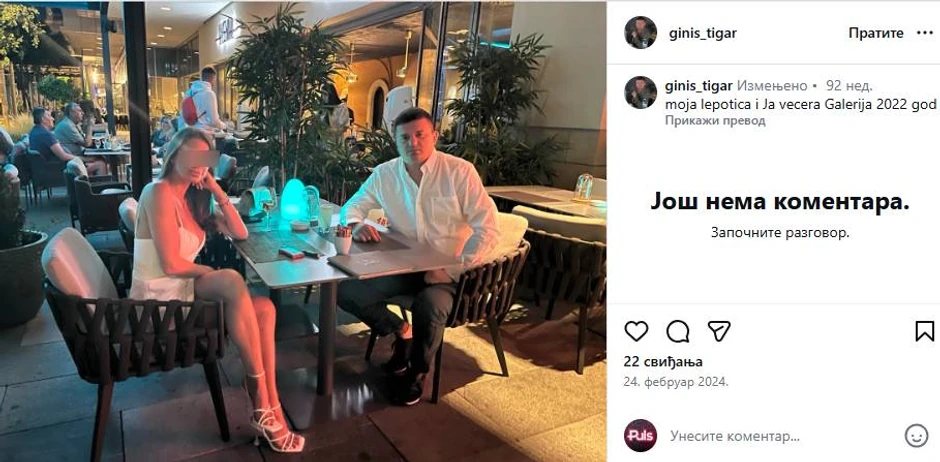Open ginis_tigar avatar beside caption
This screenshot has width=940, height=462.
pos(640,92)
